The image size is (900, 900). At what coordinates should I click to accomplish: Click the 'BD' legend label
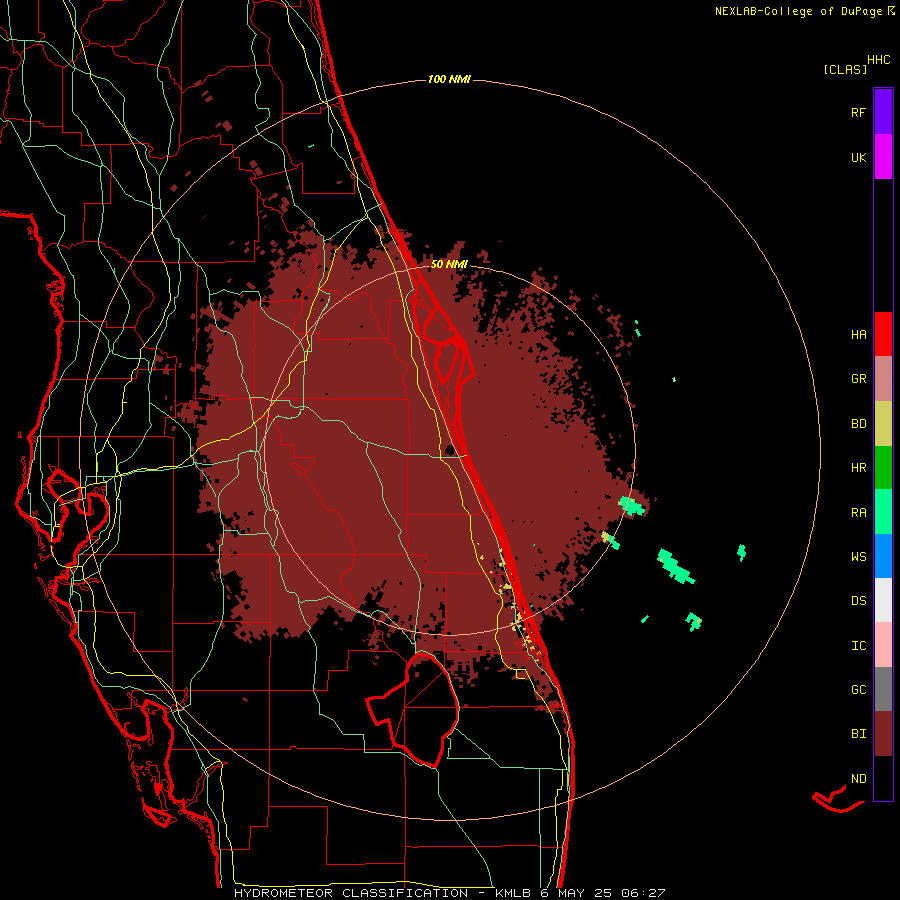[858, 424]
